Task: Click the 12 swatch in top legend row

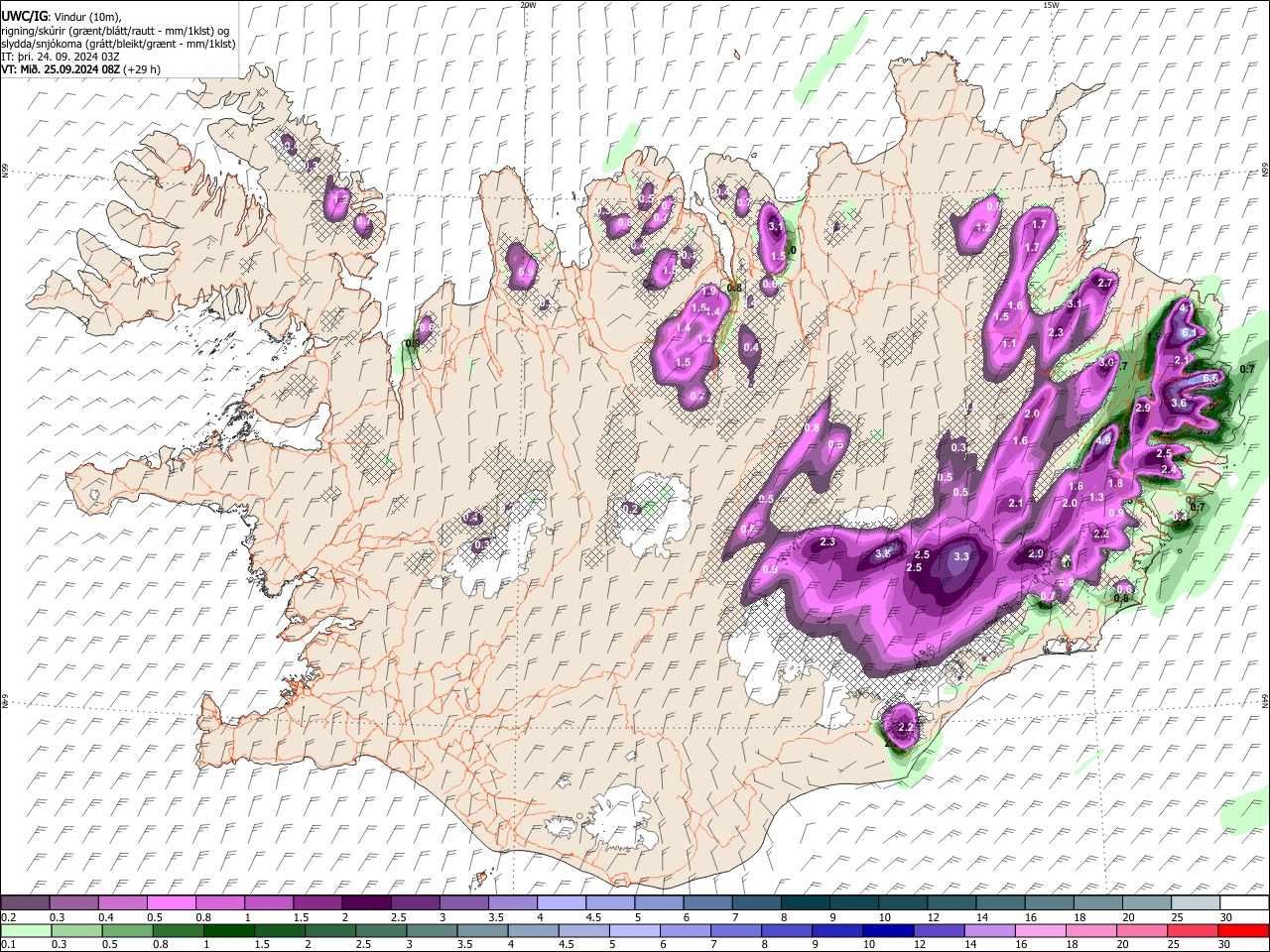Action: coord(952,902)
